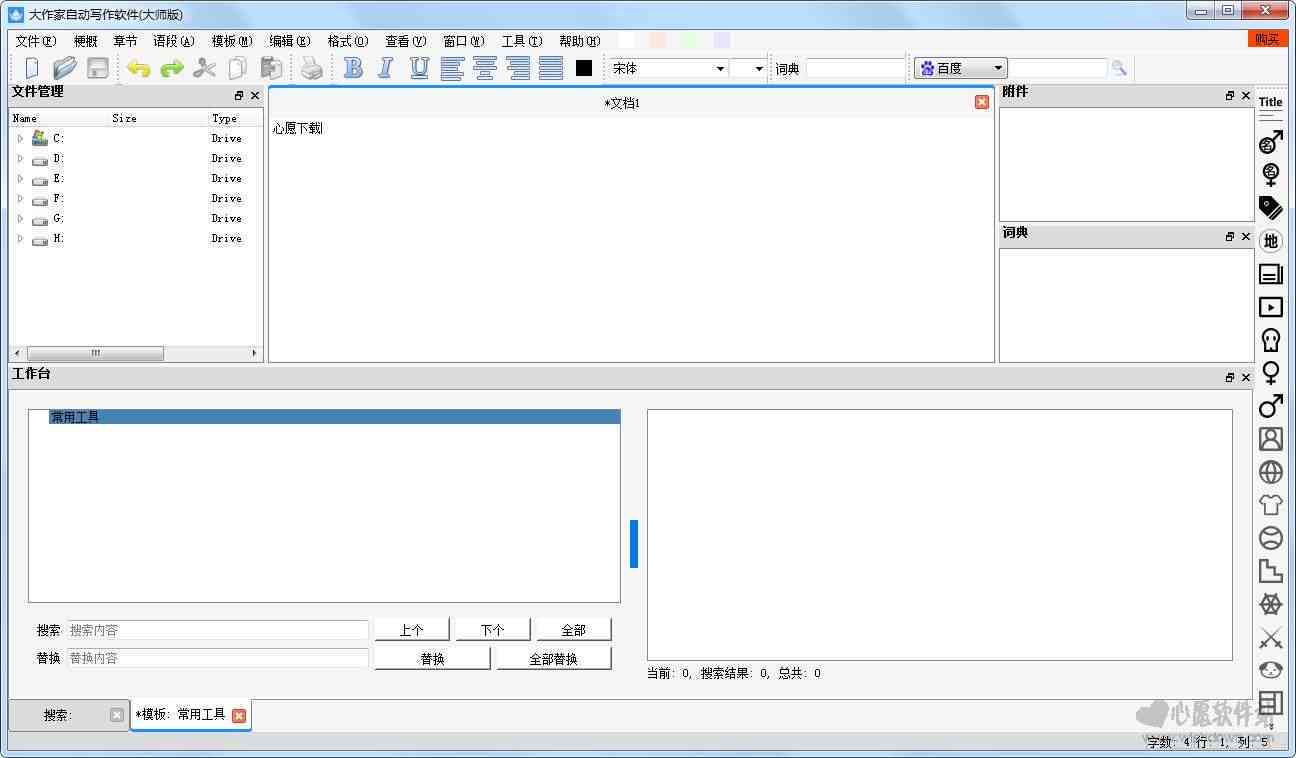Redo with the green arrow icon
The height and width of the screenshot is (758, 1296).
coord(172,68)
